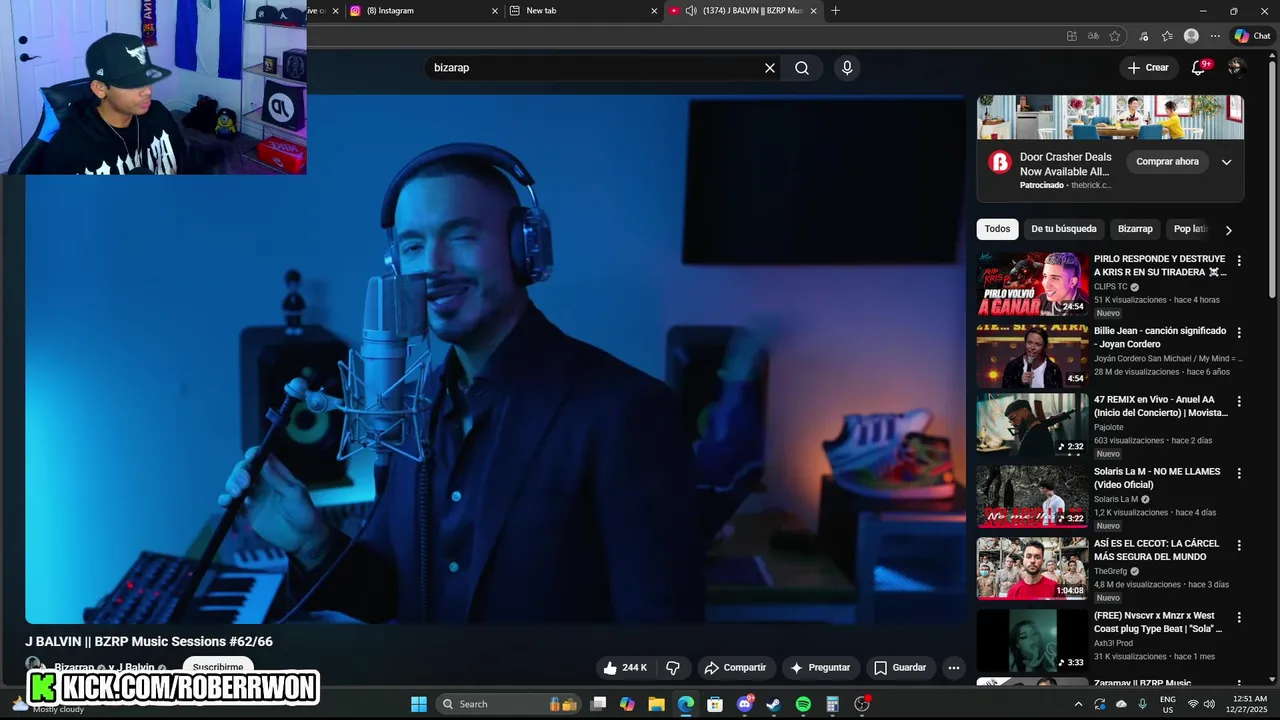
Task: Close the New tab browser tab
Action: 654,11
